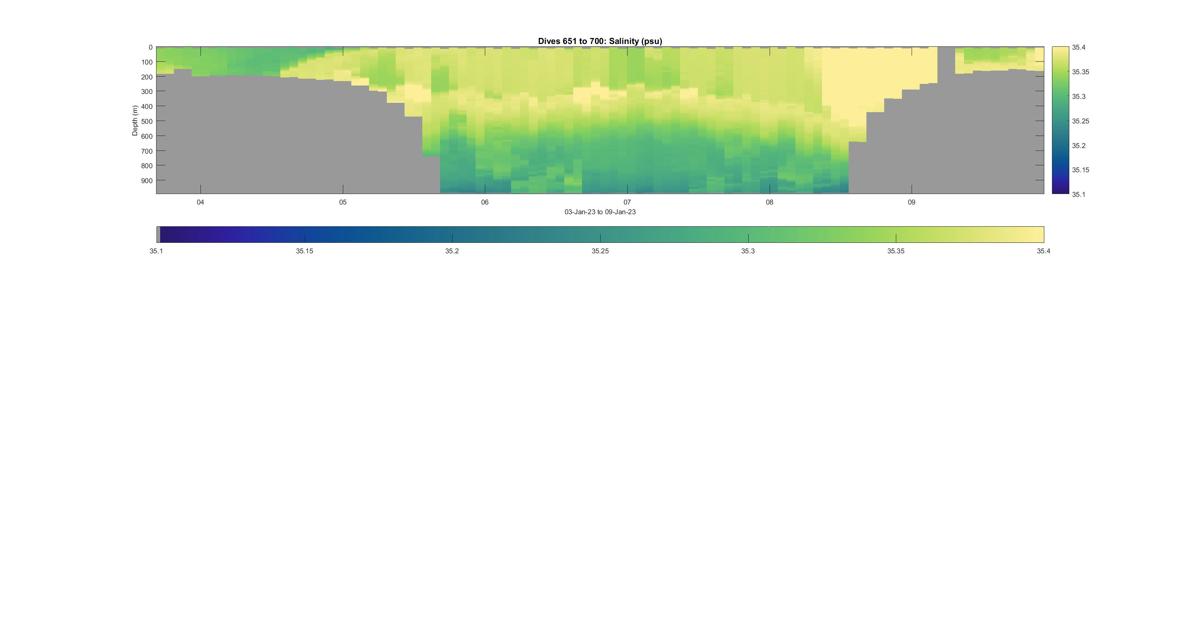
Task: Click "35.35" label on the vertical colorbar
Action: click(x=1081, y=72)
